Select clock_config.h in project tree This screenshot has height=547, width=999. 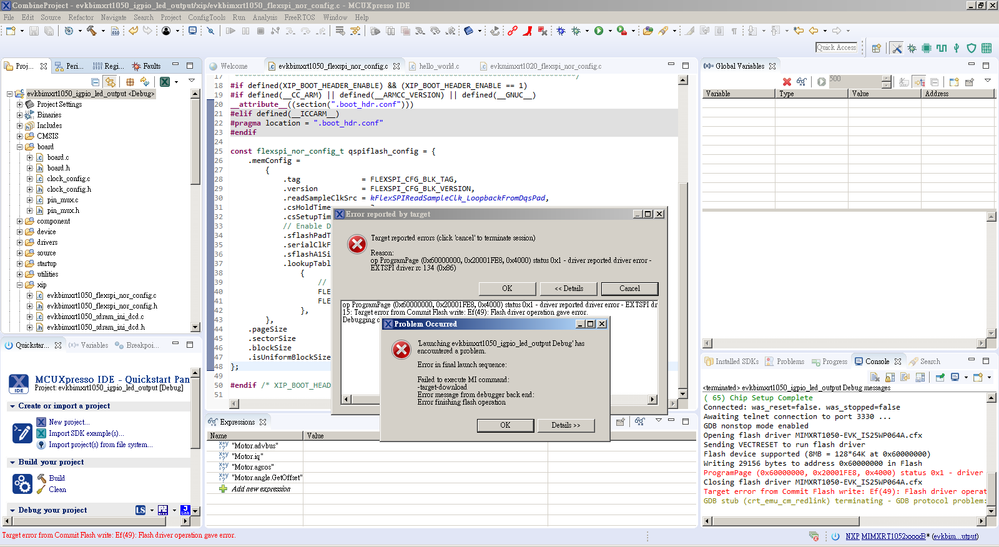pyautogui.click(x=68, y=189)
